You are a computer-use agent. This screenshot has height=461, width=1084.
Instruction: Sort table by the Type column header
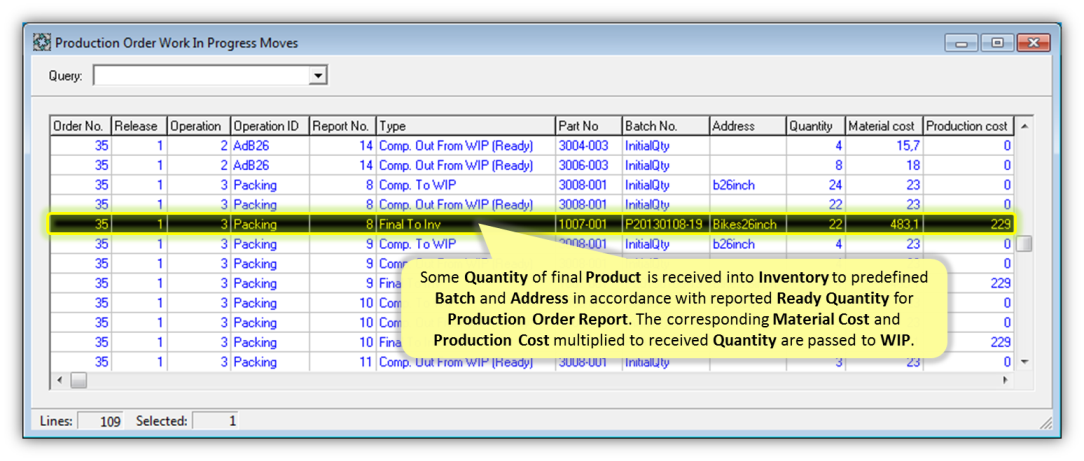[465, 126]
